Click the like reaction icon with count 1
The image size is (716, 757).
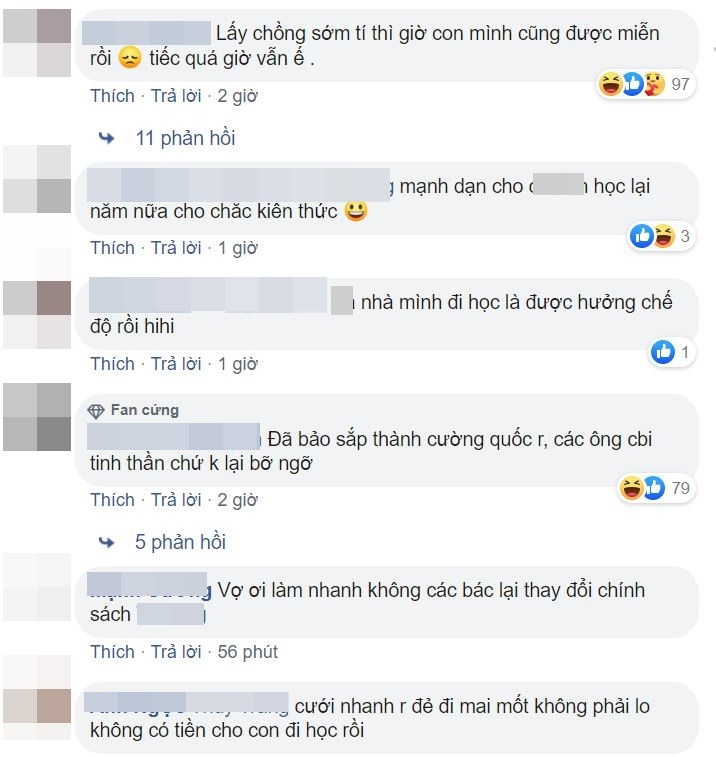point(663,352)
